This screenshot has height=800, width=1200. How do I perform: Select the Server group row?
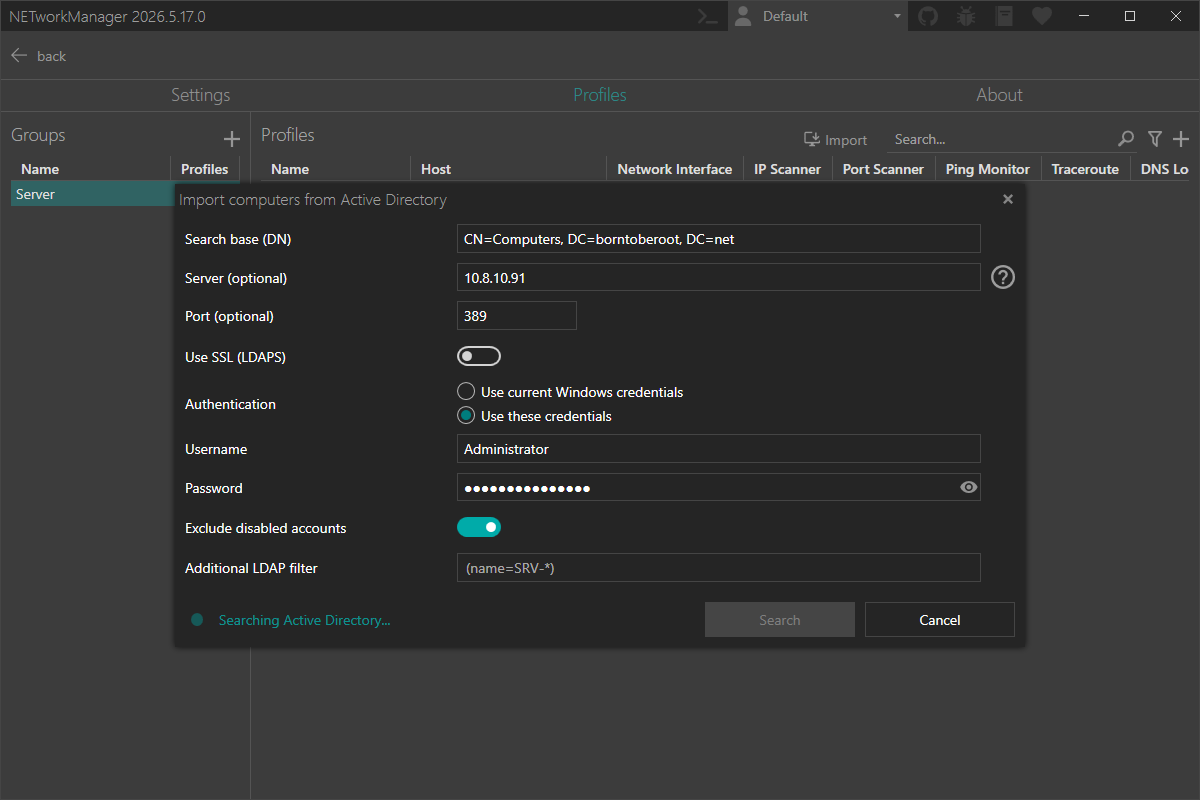pos(92,194)
